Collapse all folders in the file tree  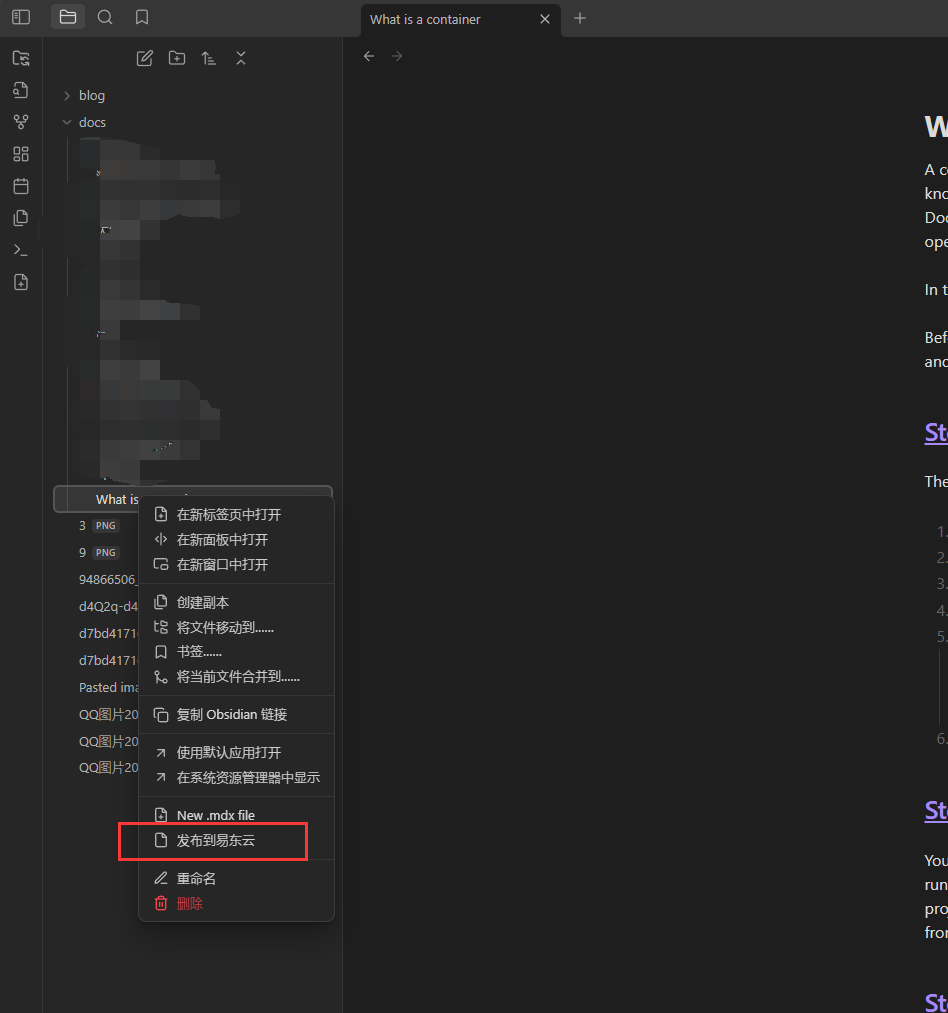point(241,58)
